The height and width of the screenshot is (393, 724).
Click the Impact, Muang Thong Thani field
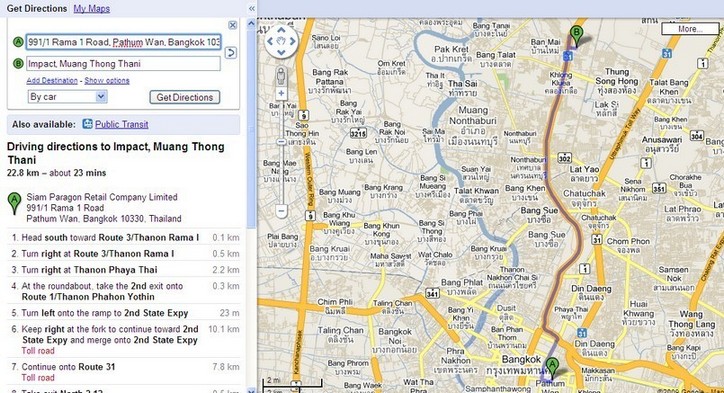(x=123, y=64)
